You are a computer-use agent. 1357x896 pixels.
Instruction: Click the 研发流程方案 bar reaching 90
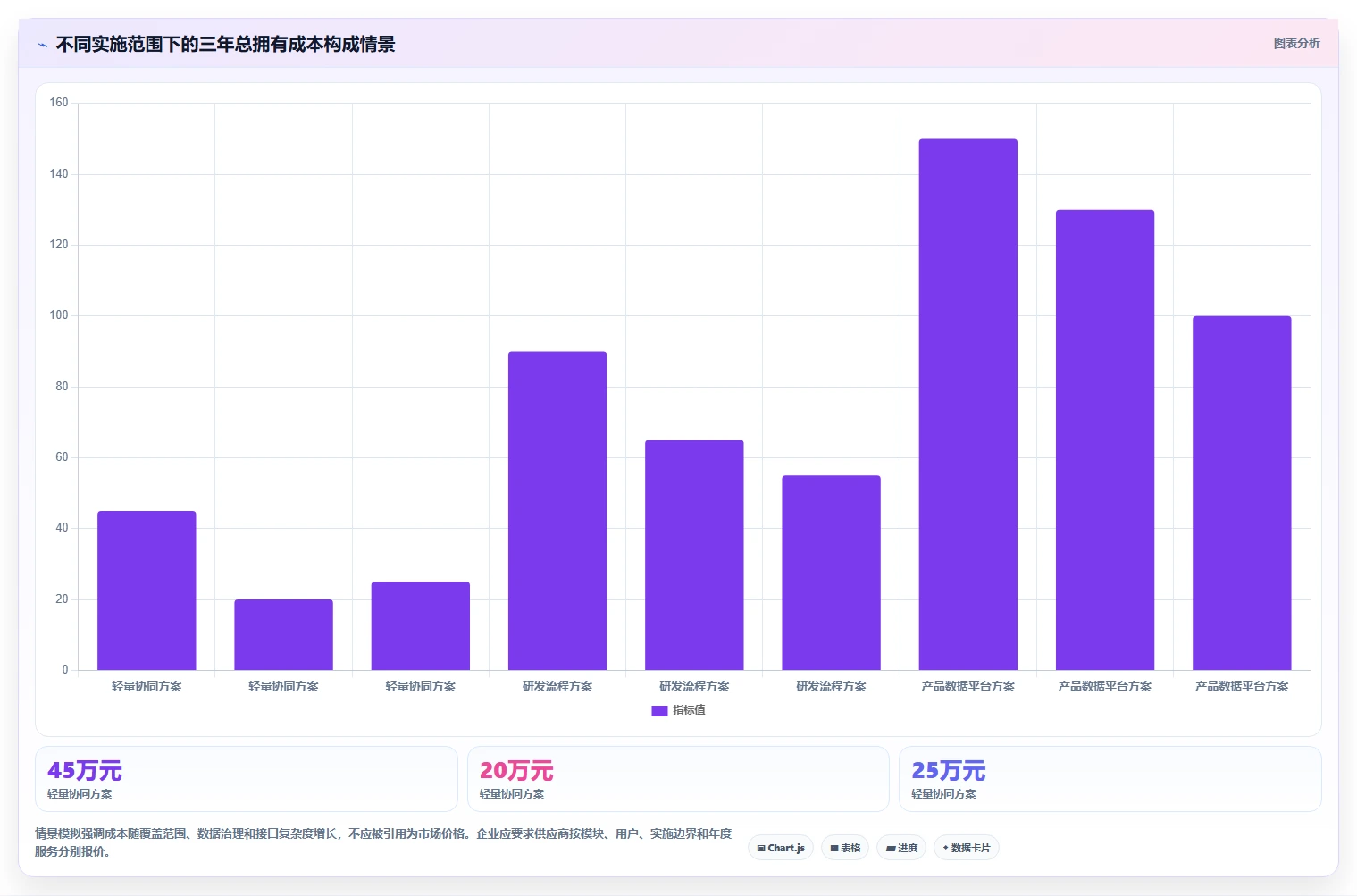(557, 511)
